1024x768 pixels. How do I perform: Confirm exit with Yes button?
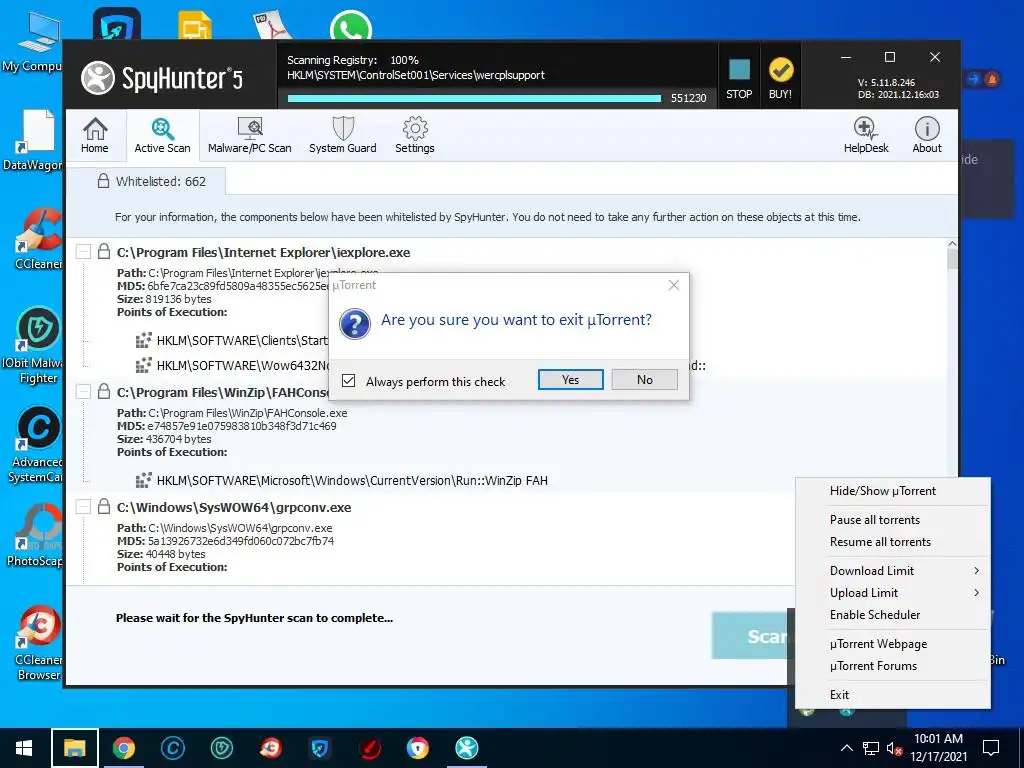point(571,379)
